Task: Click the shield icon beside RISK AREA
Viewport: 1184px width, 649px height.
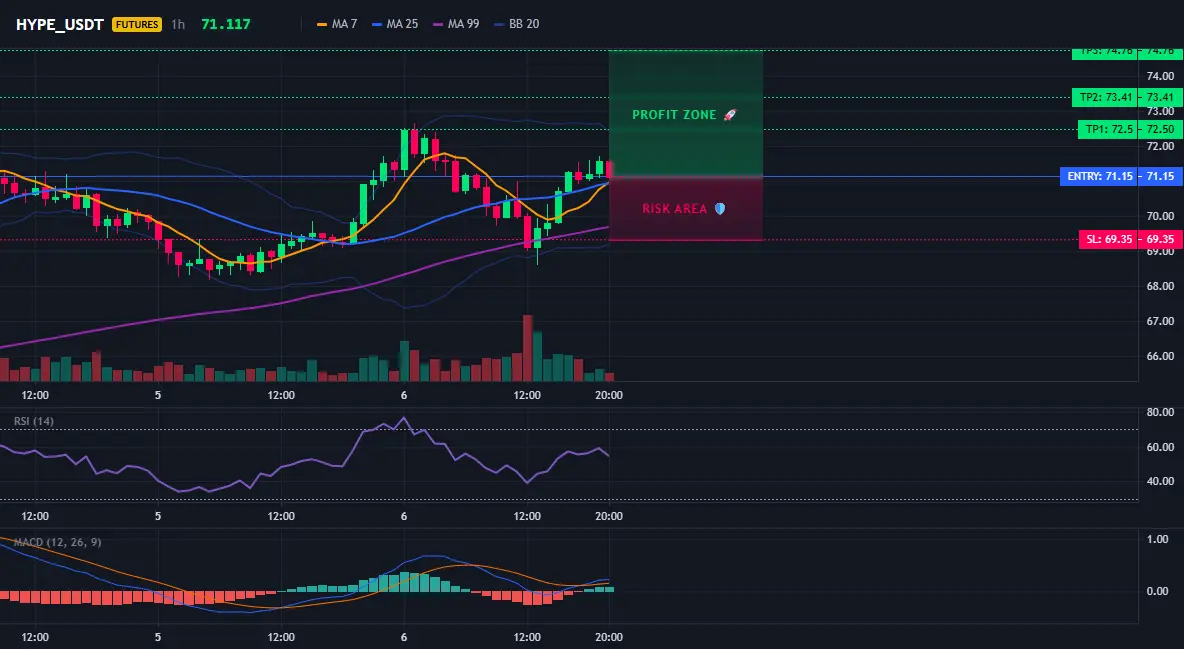Action: 720,209
